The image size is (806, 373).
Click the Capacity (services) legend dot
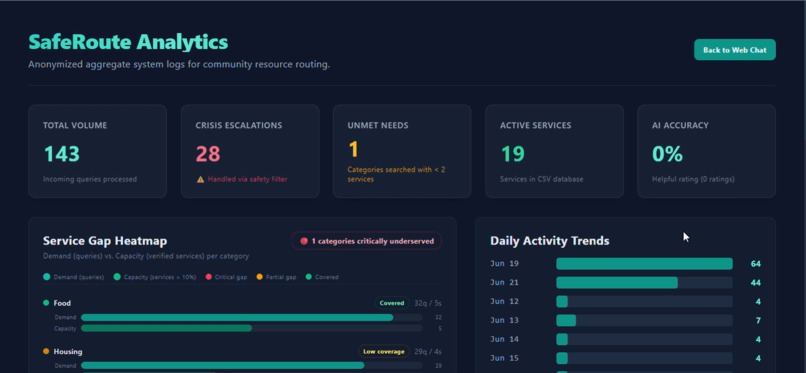coord(117,277)
